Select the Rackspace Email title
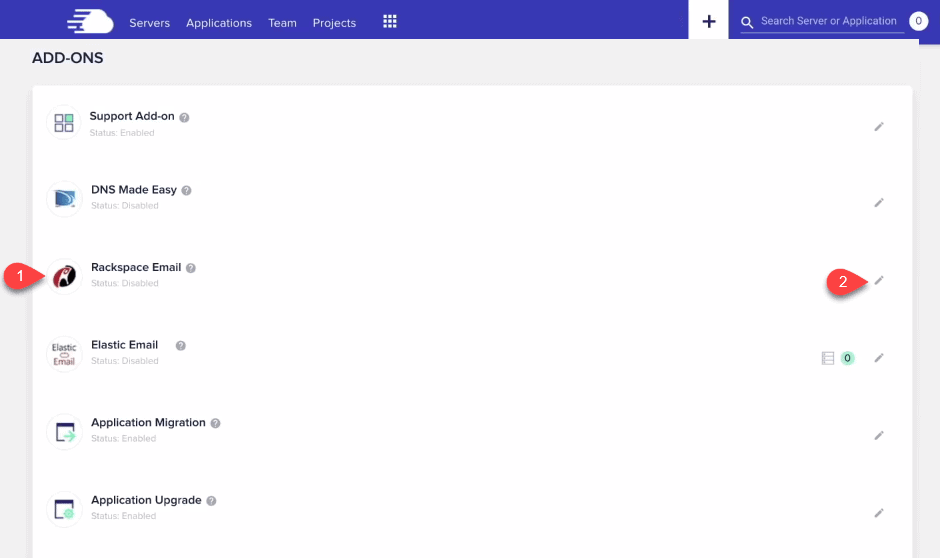Image resolution: width=940 pixels, height=558 pixels. pos(136,267)
